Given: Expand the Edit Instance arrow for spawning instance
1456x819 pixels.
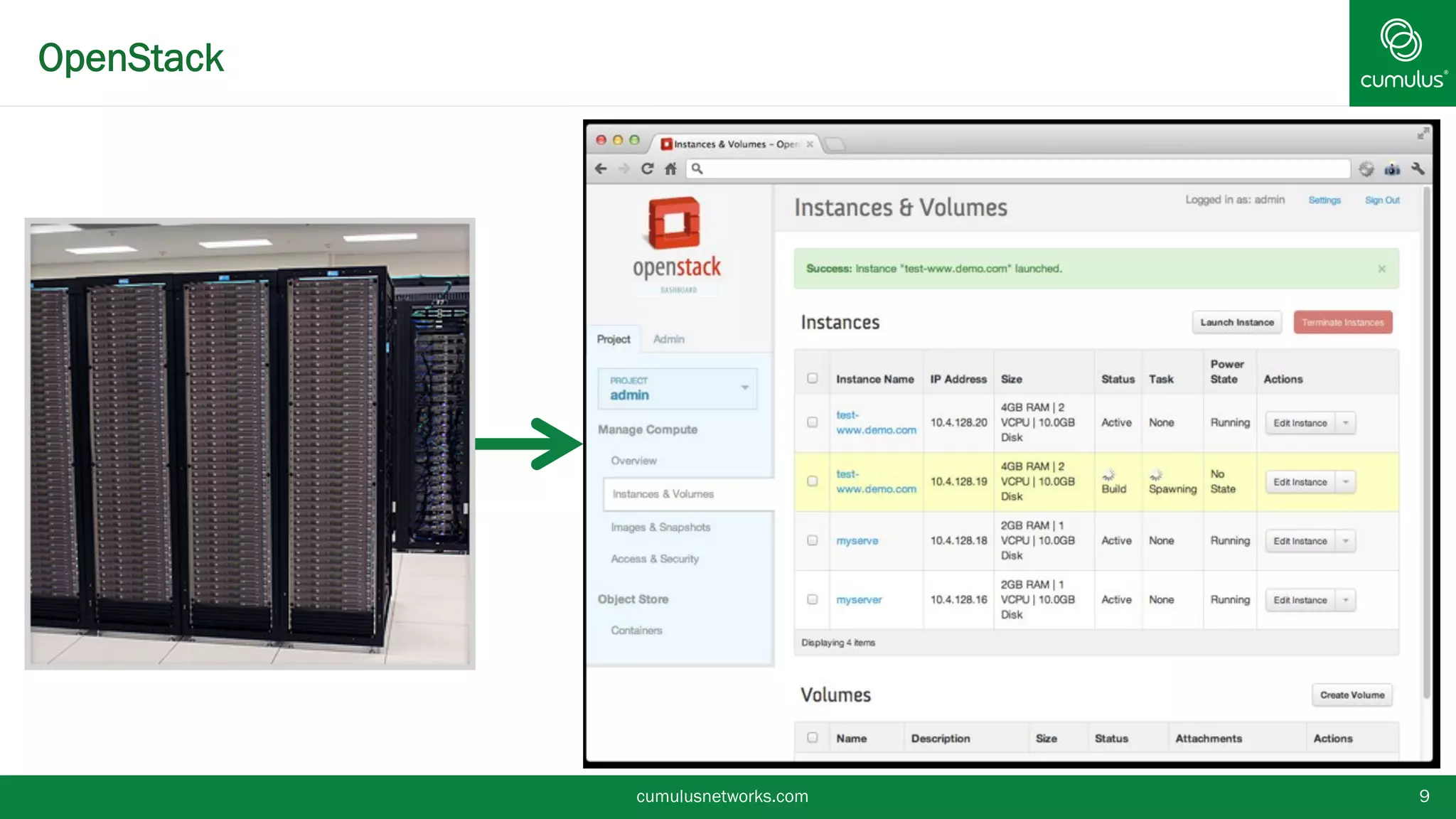Looking at the screenshot, I should coord(1346,482).
